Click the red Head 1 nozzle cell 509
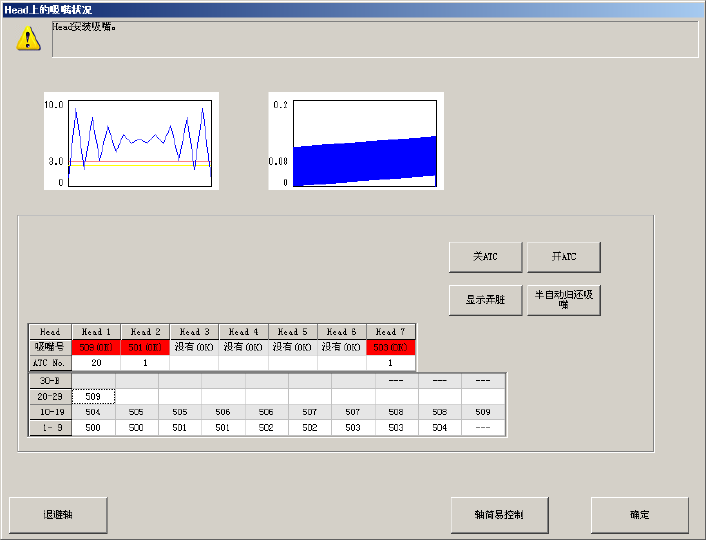The image size is (706, 540). pos(96,347)
